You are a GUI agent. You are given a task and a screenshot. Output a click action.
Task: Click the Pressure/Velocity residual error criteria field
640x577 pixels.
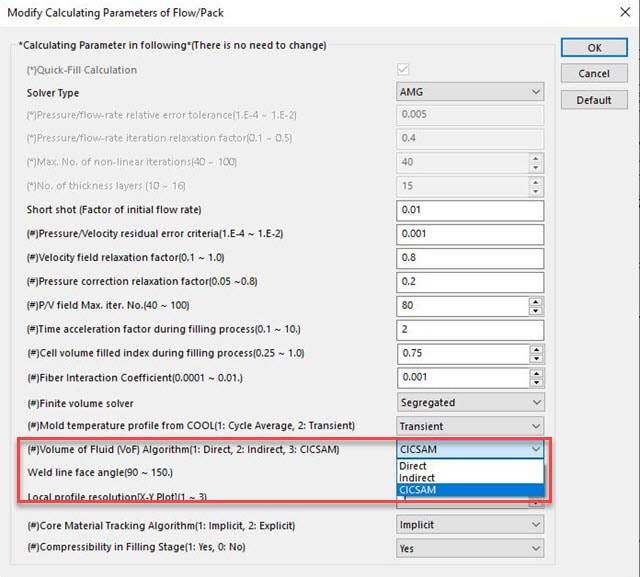[470, 234]
